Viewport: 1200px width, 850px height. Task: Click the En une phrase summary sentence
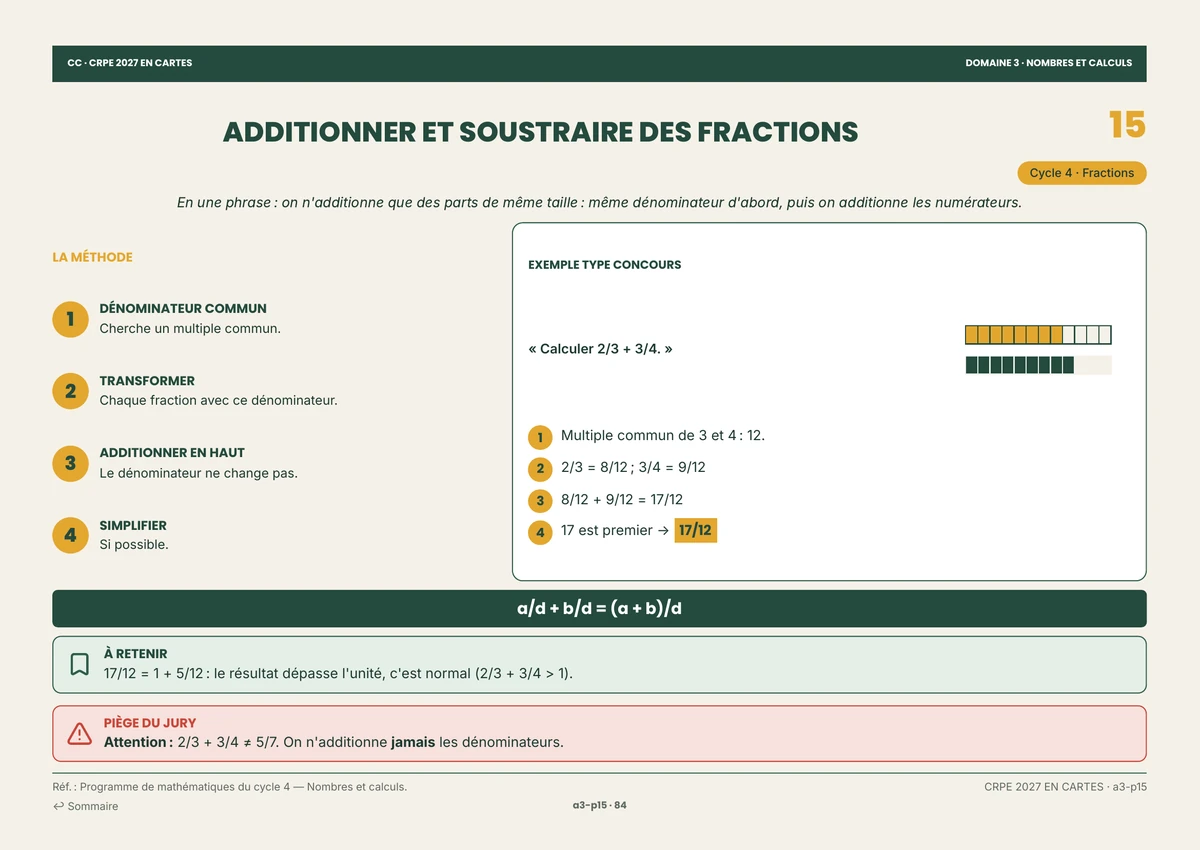599,203
